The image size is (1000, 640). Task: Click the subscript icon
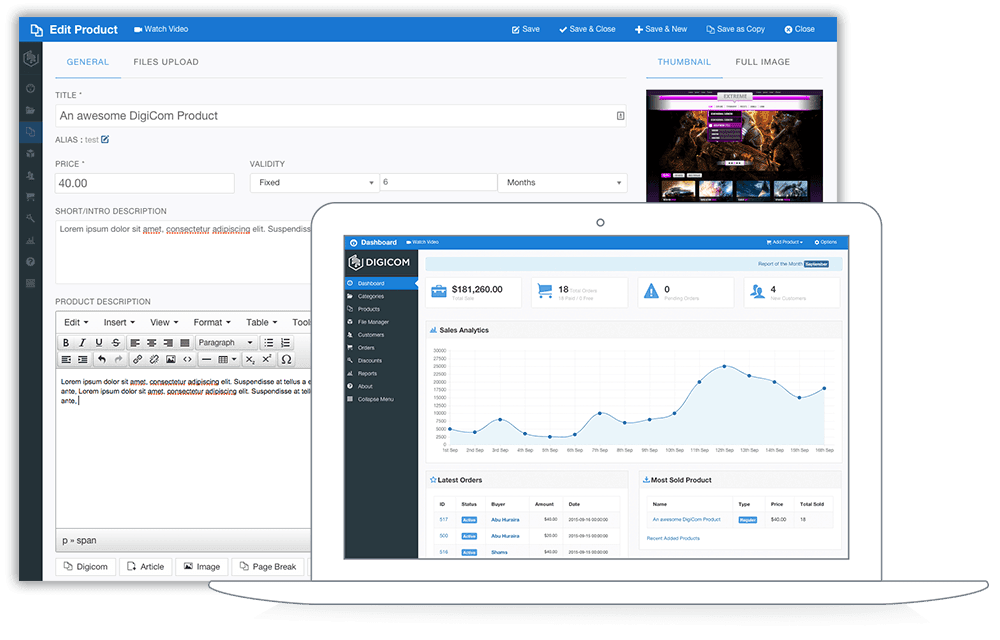pyautogui.click(x=250, y=359)
